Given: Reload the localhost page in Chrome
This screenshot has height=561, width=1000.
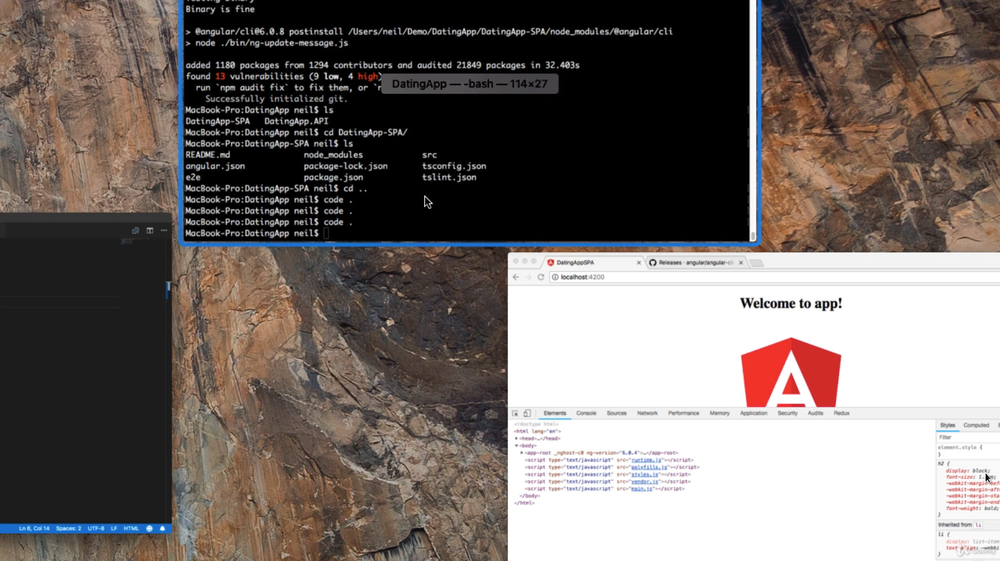Looking at the screenshot, I should click(x=541, y=277).
